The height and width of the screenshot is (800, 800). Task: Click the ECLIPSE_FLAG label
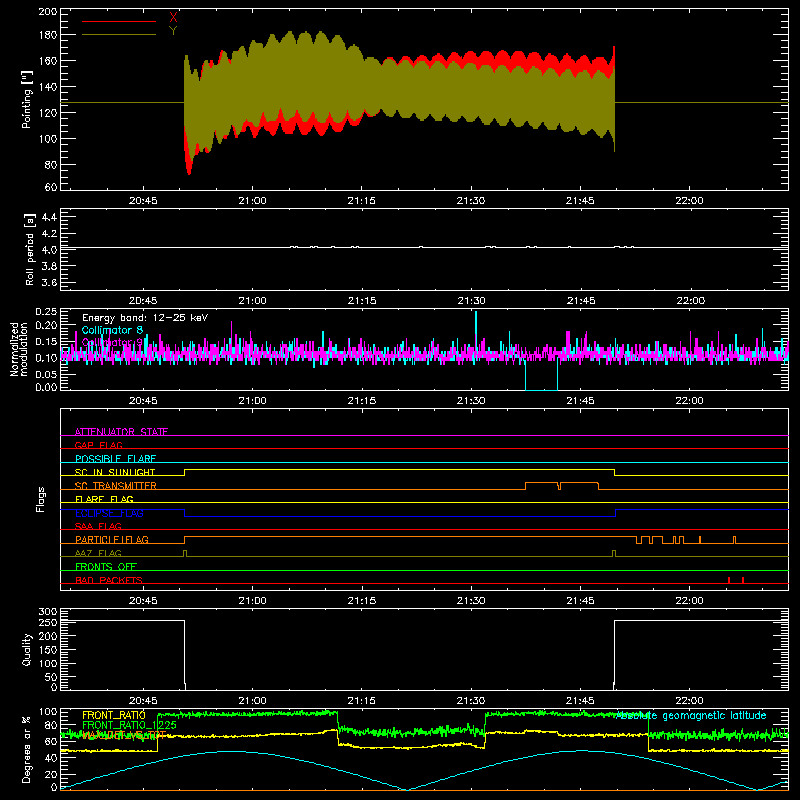[x=109, y=513]
